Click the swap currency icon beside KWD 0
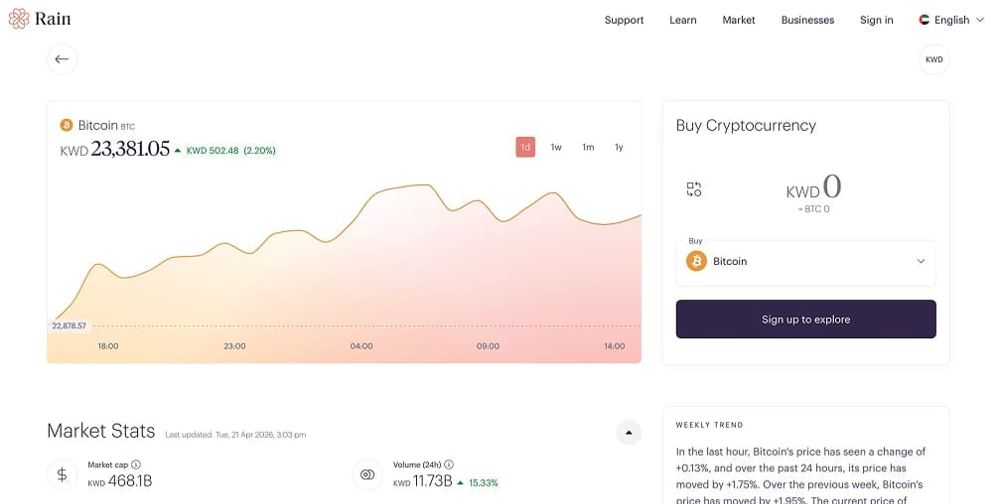This screenshot has height=504, width=1000. pyautogui.click(x=694, y=189)
